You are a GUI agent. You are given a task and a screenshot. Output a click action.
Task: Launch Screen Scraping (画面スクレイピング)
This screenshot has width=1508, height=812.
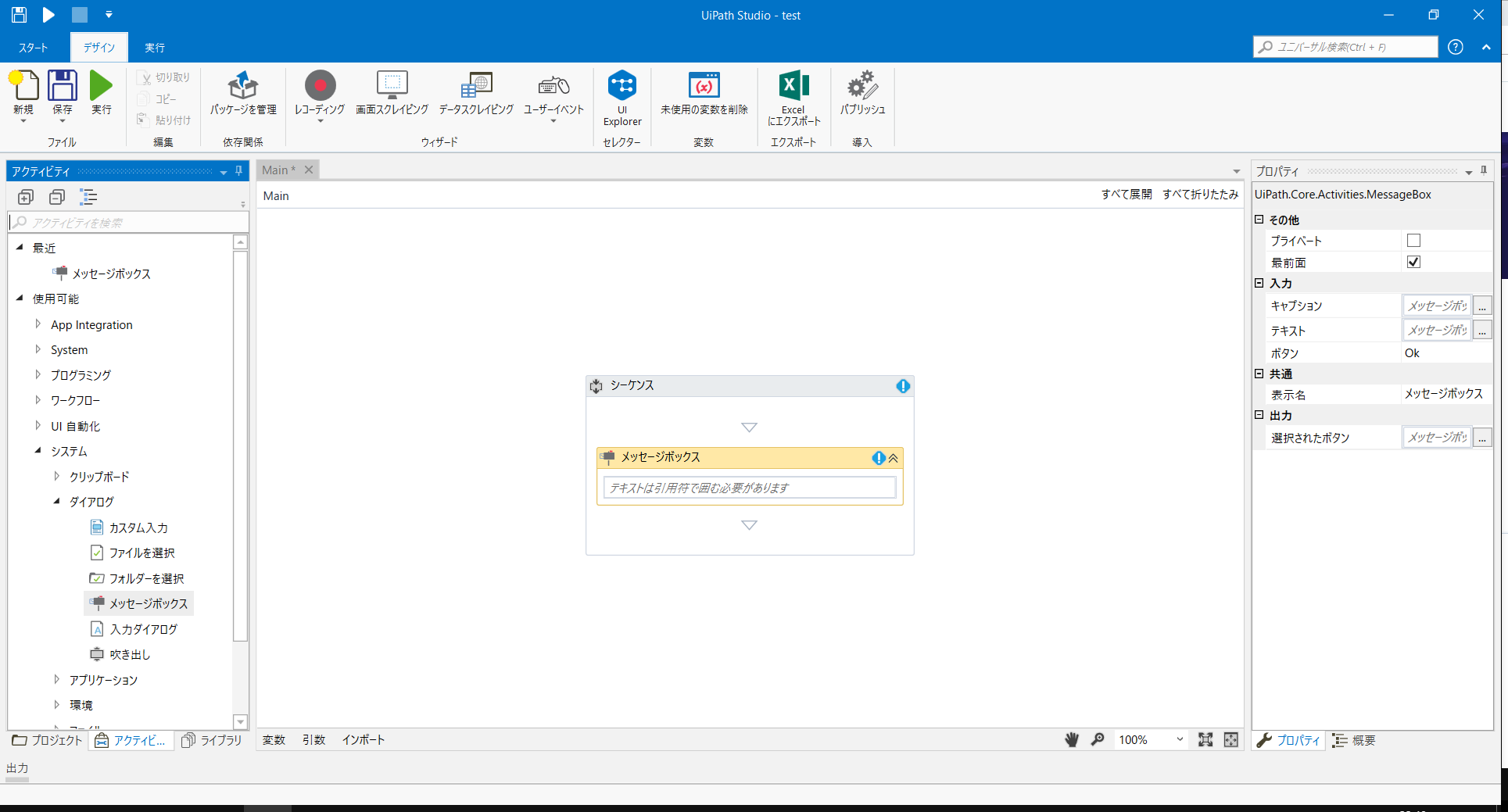pos(392,93)
